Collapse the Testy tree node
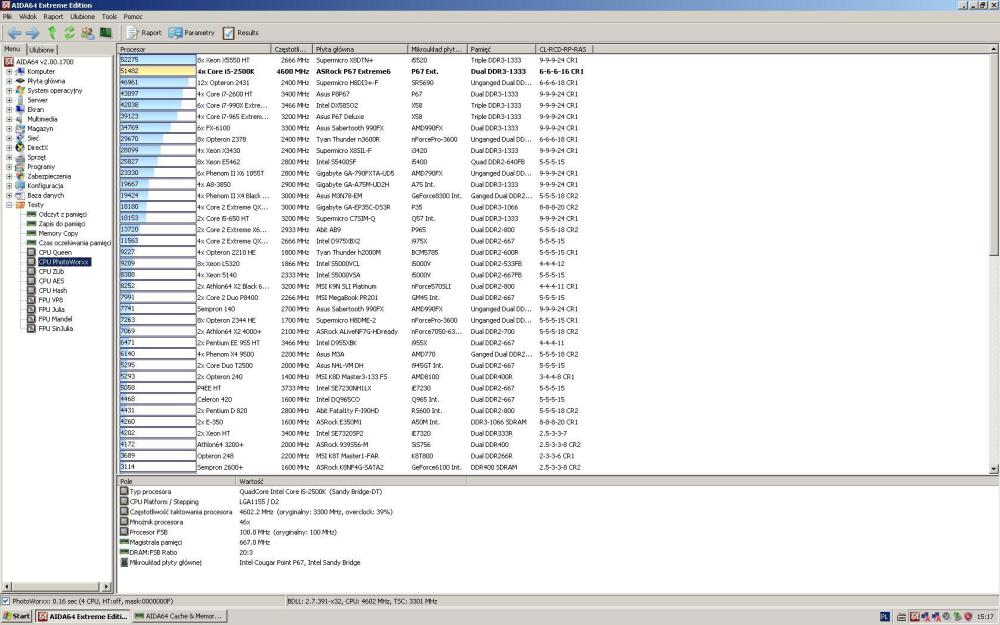1000x625 pixels. click(9, 204)
